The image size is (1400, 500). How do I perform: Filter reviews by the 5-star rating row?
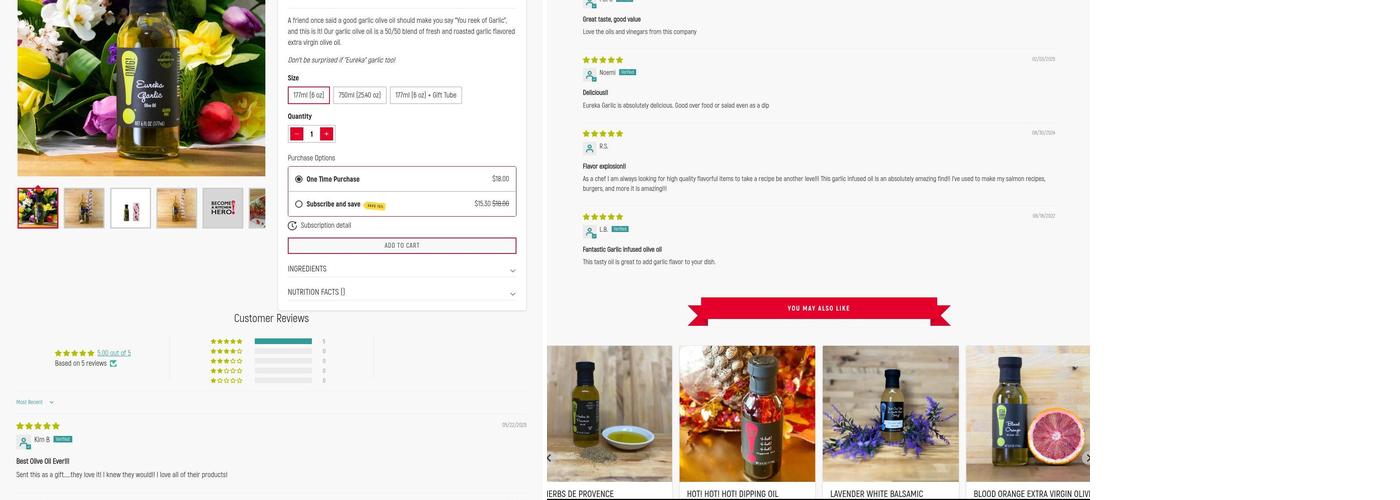click(x=226, y=342)
